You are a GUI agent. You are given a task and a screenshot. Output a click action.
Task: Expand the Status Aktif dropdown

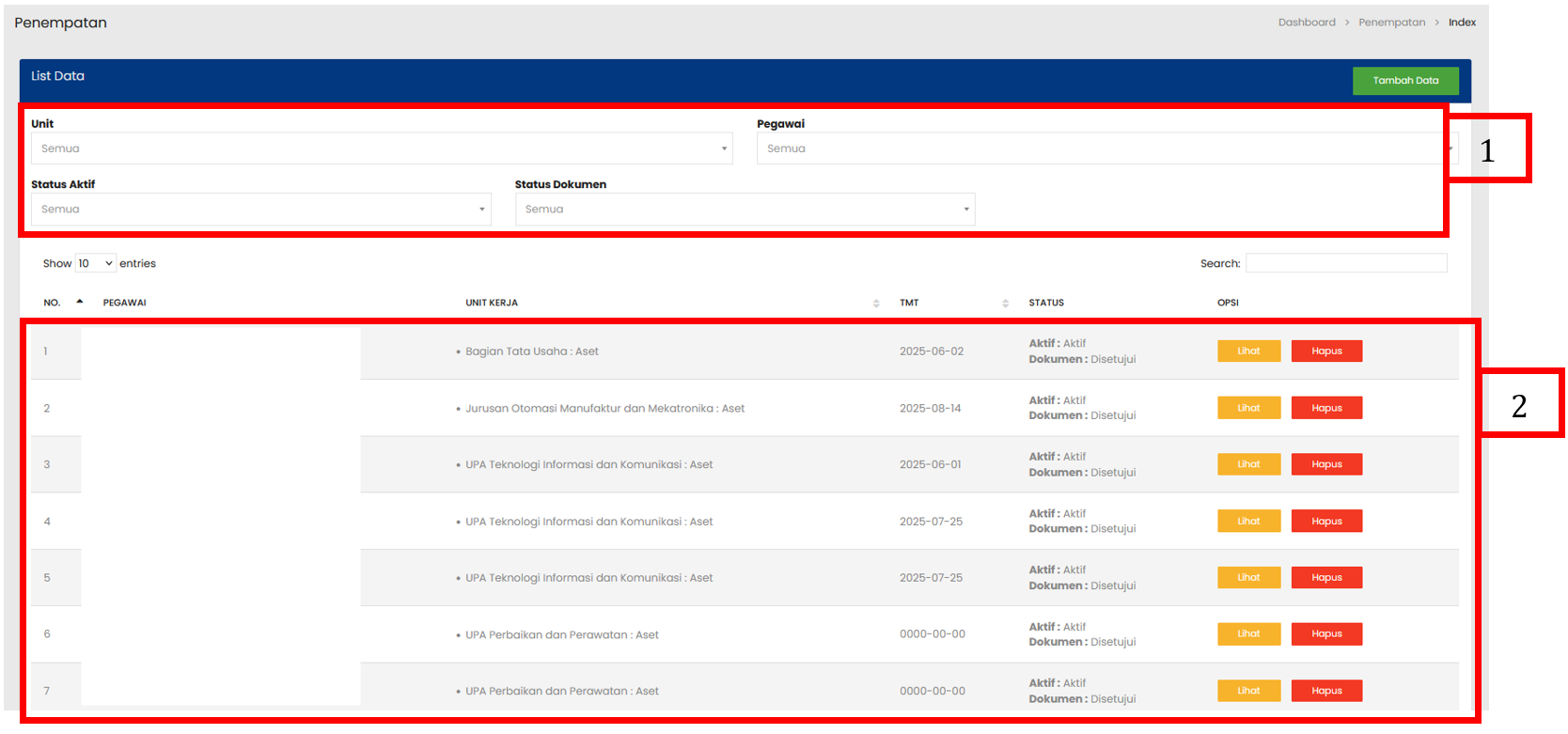click(260, 210)
